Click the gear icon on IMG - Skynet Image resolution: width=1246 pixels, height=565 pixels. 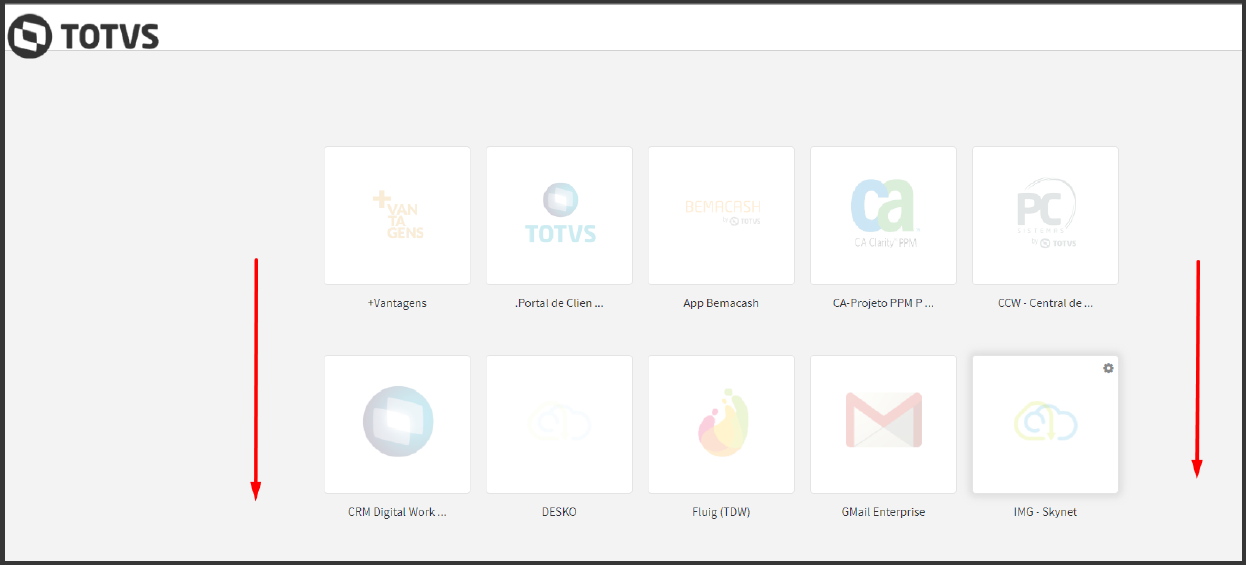point(1108,368)
